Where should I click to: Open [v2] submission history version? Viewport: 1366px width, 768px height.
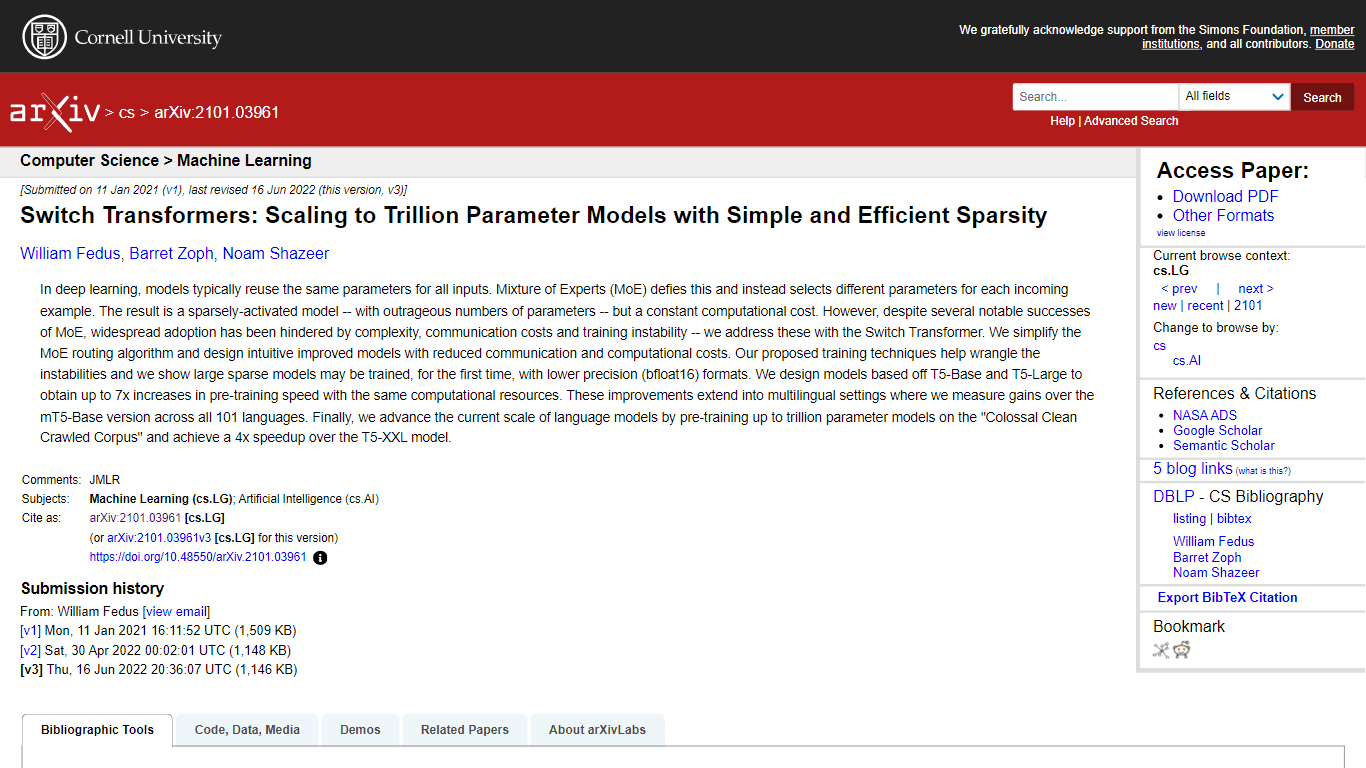coord(31,650)
